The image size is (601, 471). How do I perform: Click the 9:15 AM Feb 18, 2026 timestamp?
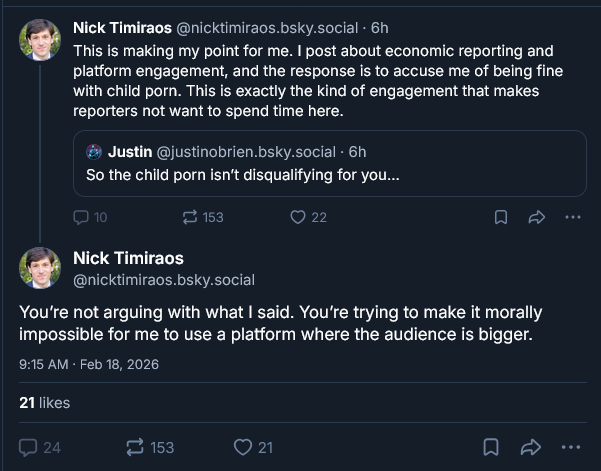[x=88, y=365]
